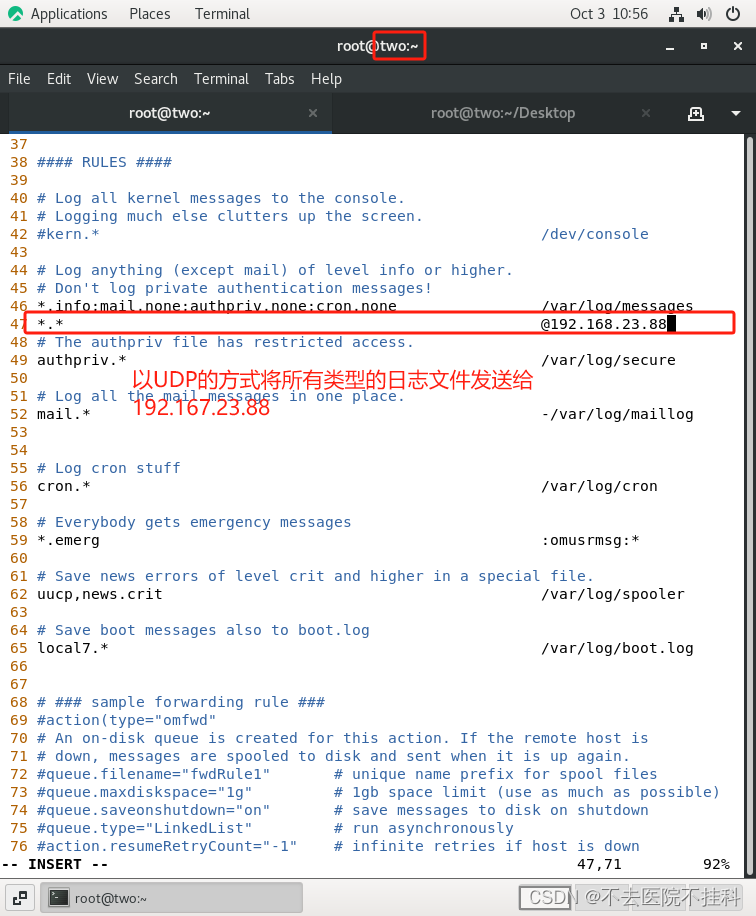Click the '@192.168.23.88' entry on line 47
Viewport: 756px width, 916px height.
tap(604, 324)
